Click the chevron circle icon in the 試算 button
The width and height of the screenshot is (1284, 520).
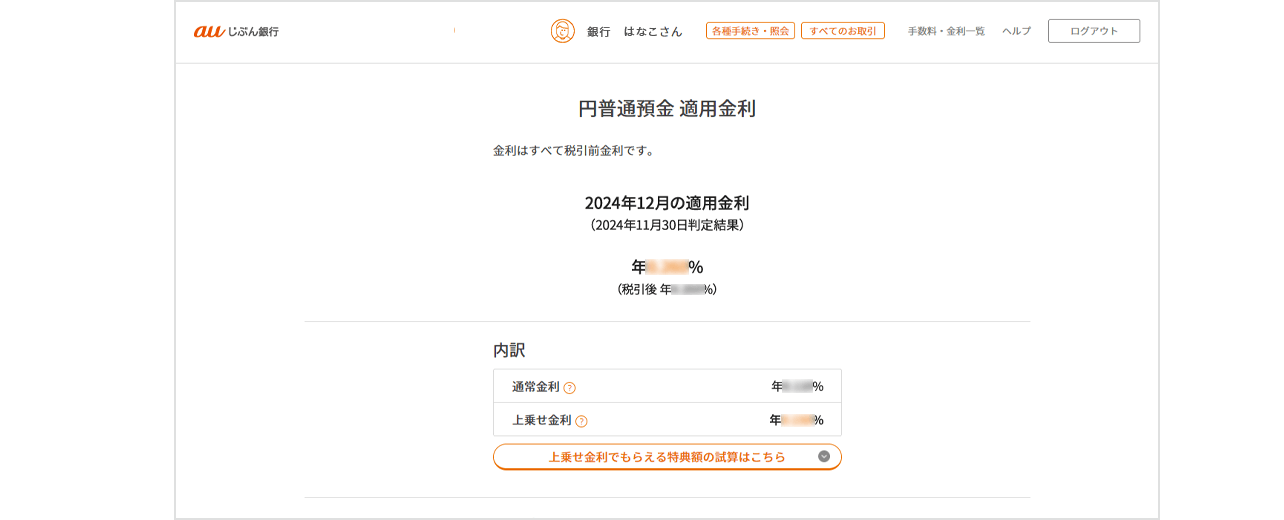pyautogui.click(x=824, y=457)
